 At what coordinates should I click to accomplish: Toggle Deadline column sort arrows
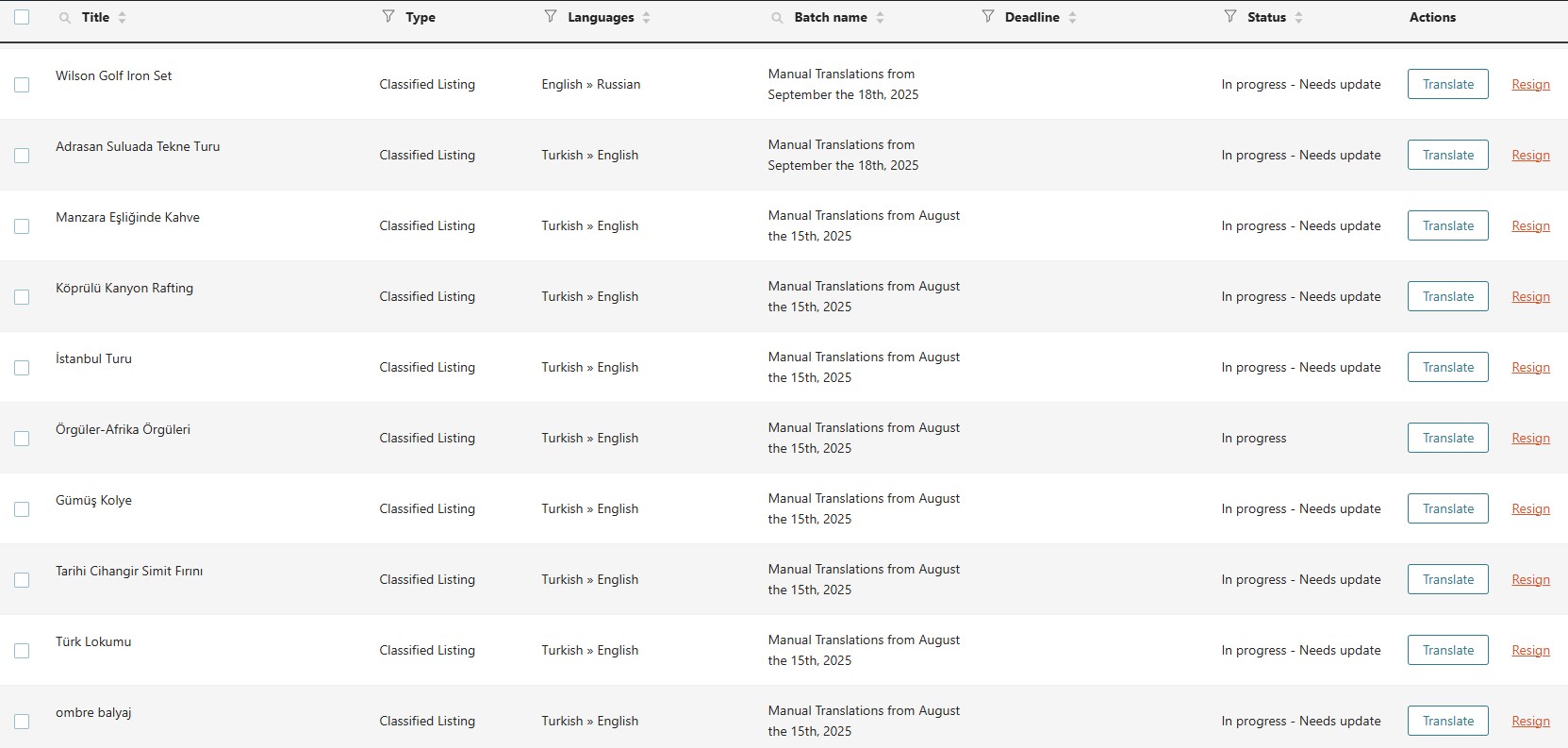[x=1072, y=18]
